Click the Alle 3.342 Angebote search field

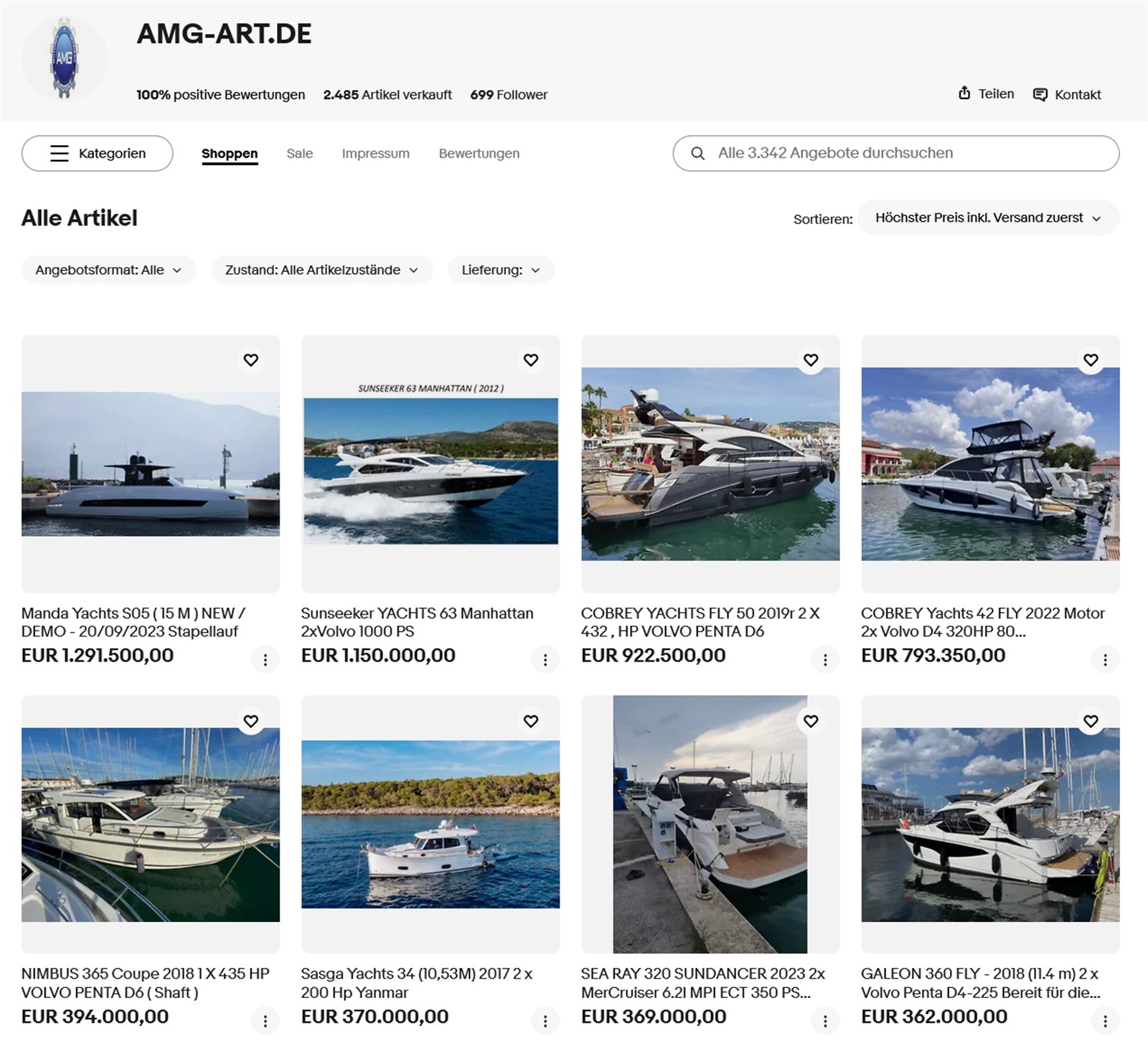(896, 154)
